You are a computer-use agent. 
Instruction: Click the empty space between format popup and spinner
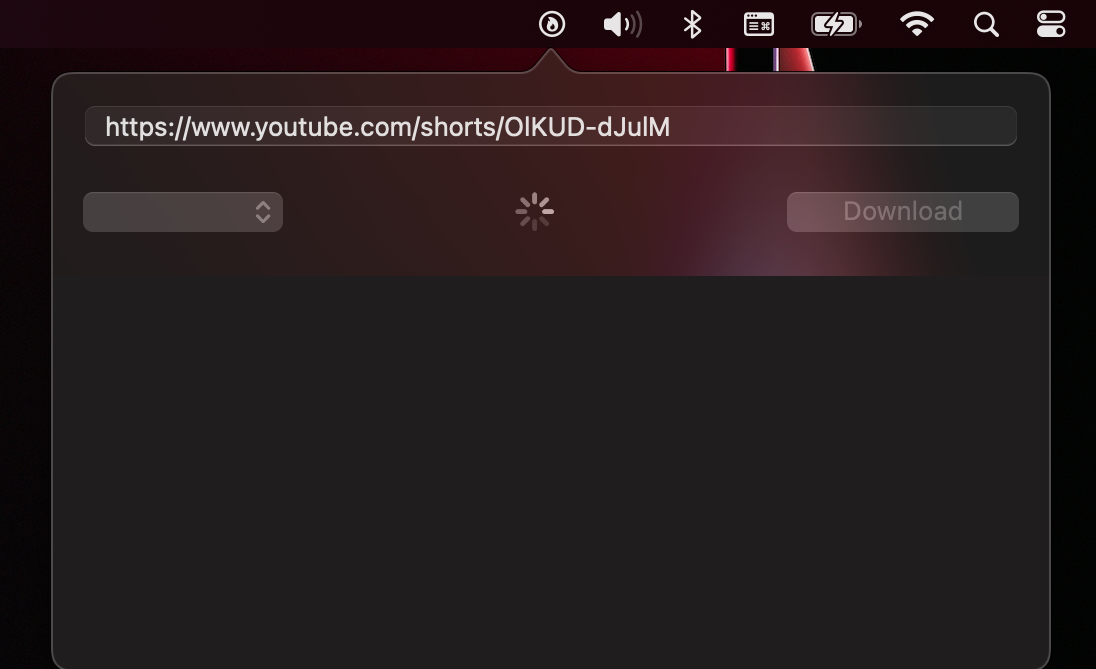click(398, 212)
